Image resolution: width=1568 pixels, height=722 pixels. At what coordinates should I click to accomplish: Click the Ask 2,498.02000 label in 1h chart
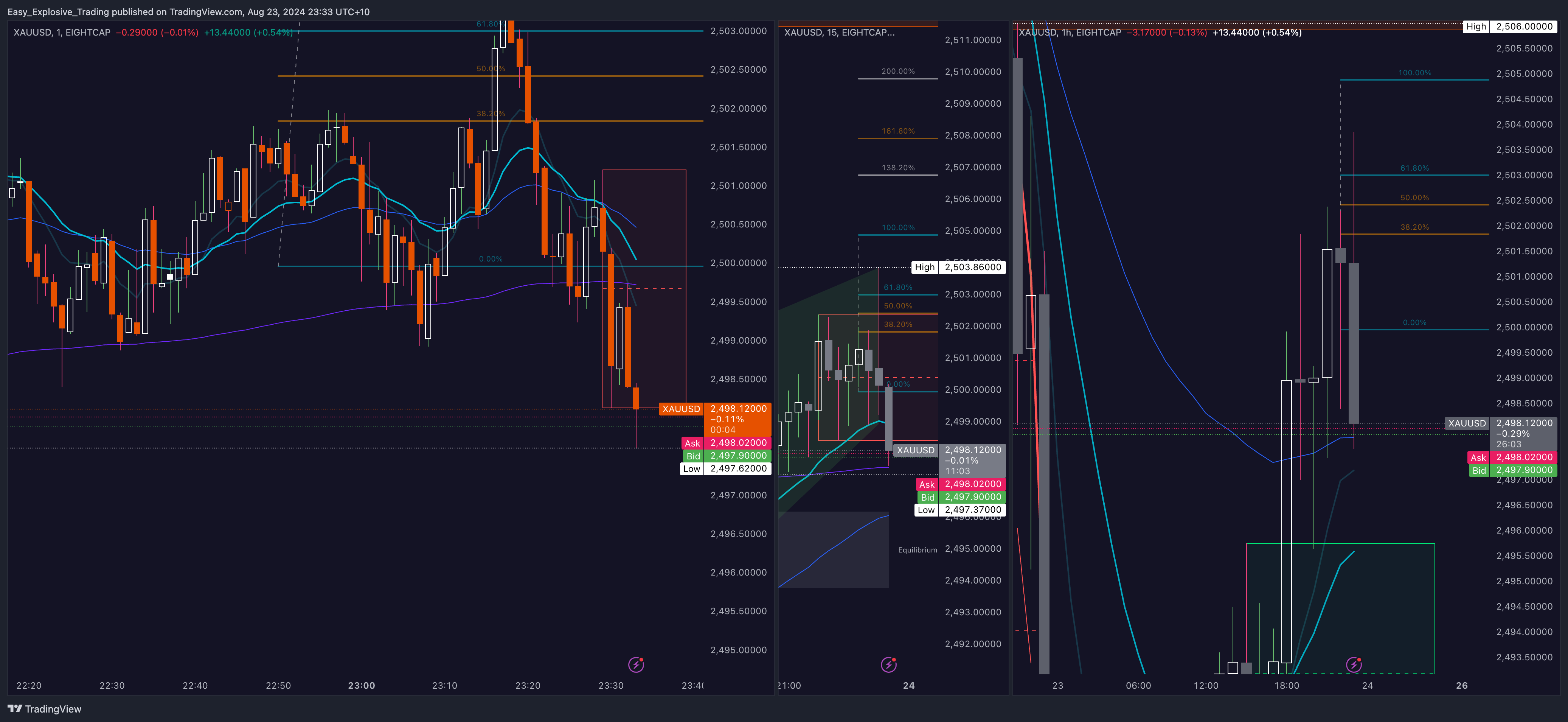point(1512,457)
